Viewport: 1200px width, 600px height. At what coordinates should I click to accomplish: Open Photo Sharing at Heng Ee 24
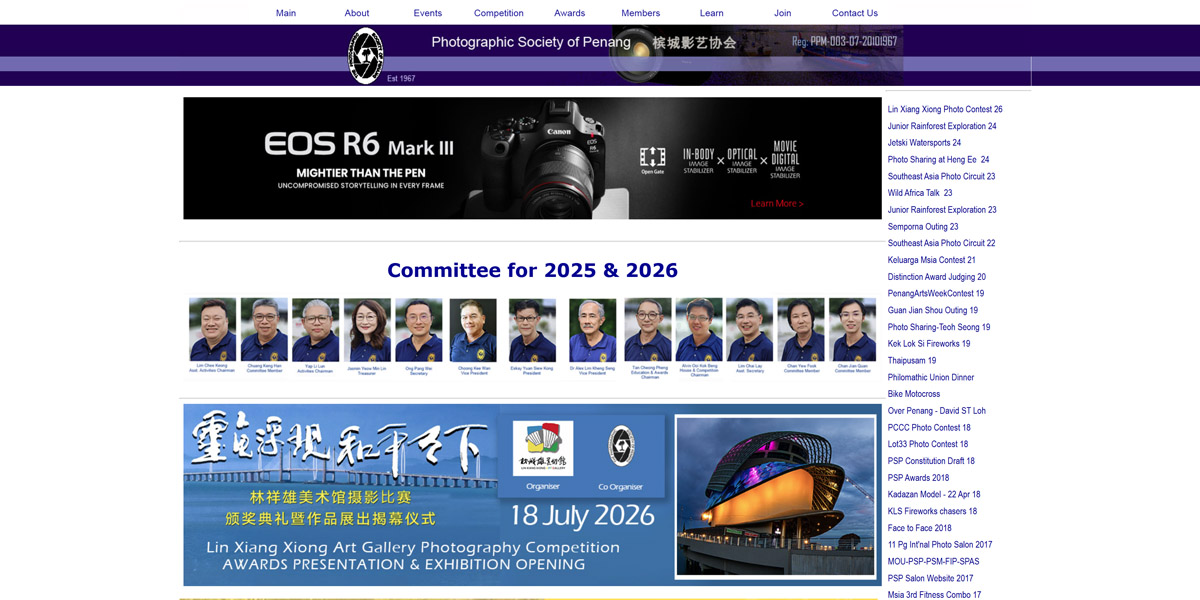pyautogui.click(x=939, y=160)
